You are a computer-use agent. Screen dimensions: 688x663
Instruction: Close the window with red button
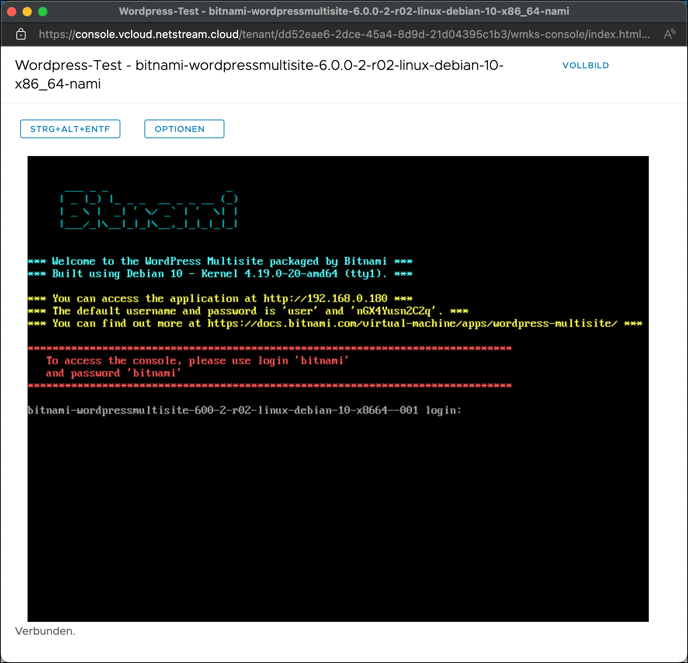click(x=12, y=11)
